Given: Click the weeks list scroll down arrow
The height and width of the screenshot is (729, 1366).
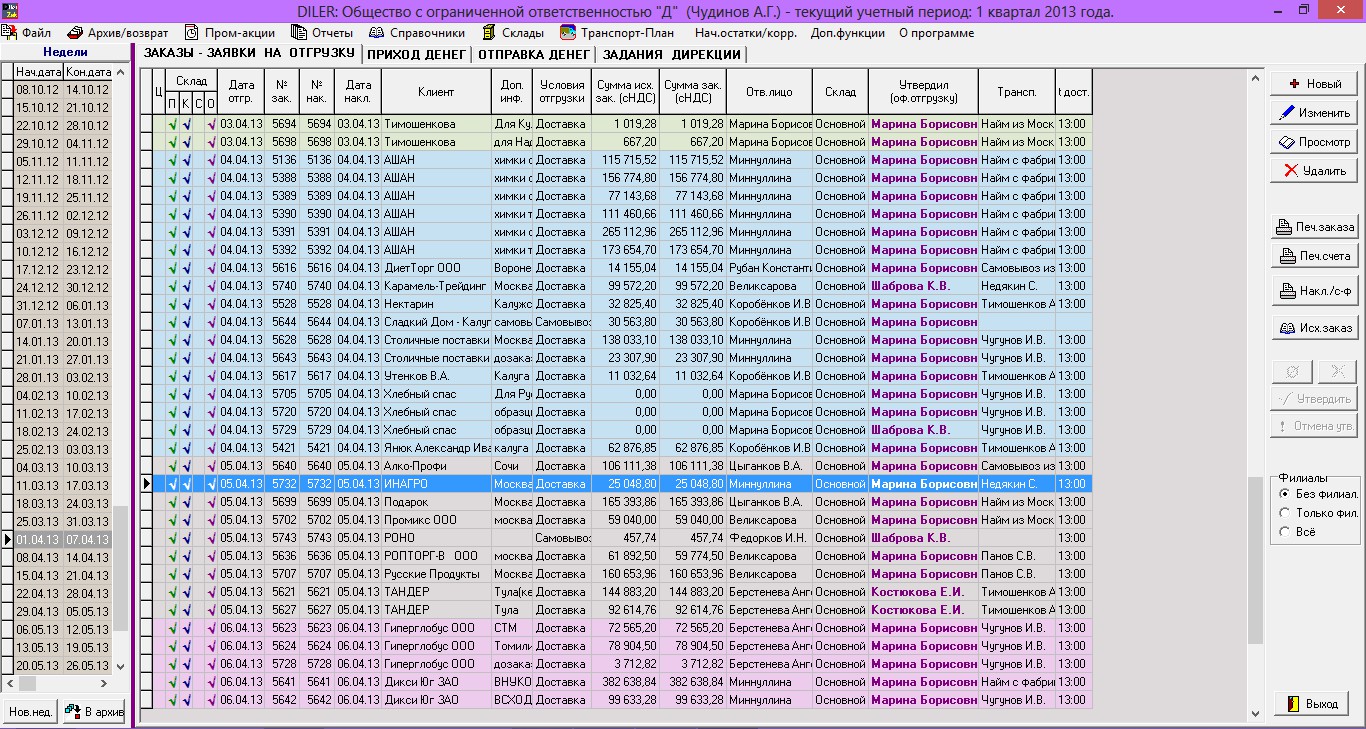Looking at the screenshot, I should coord(121,666).
